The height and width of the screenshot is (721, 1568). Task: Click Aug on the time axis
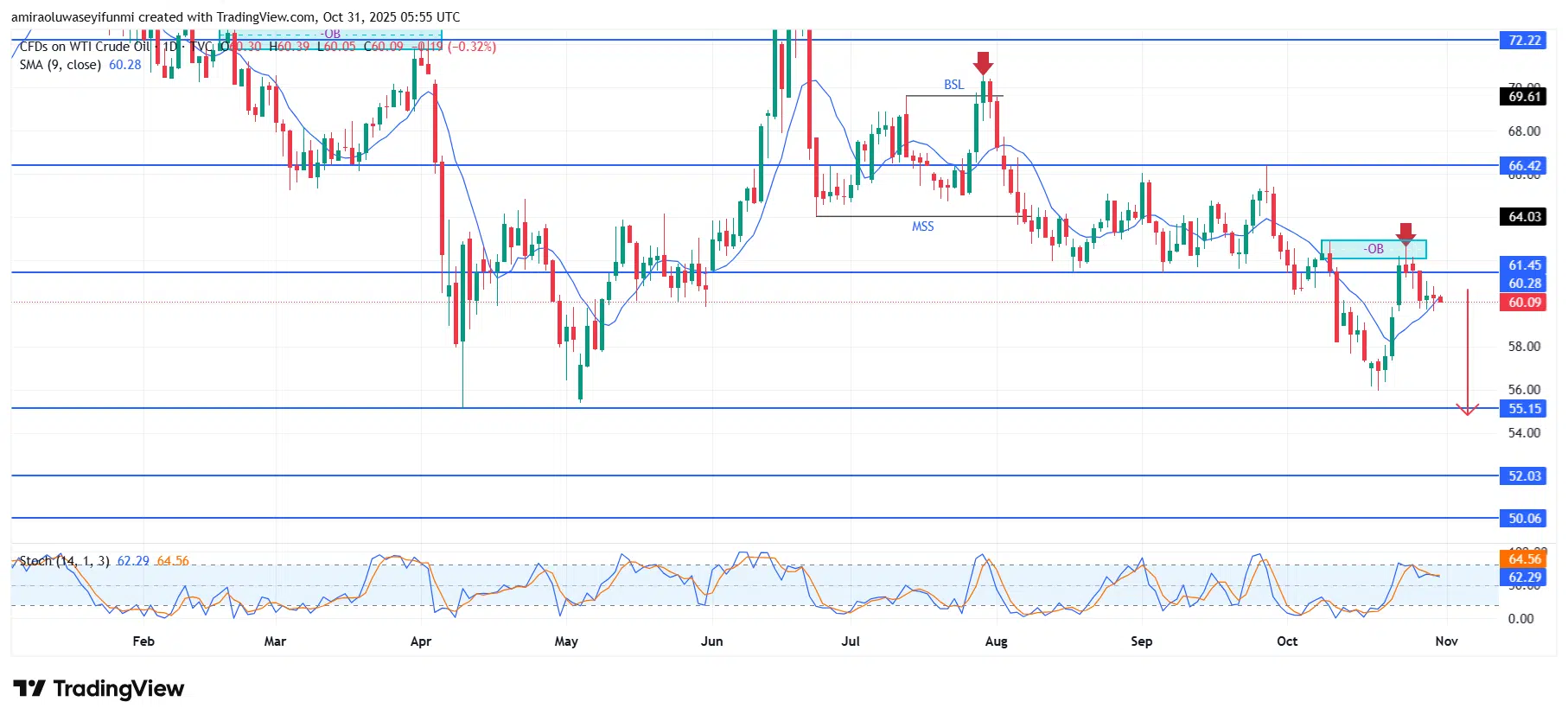[996, 641]
